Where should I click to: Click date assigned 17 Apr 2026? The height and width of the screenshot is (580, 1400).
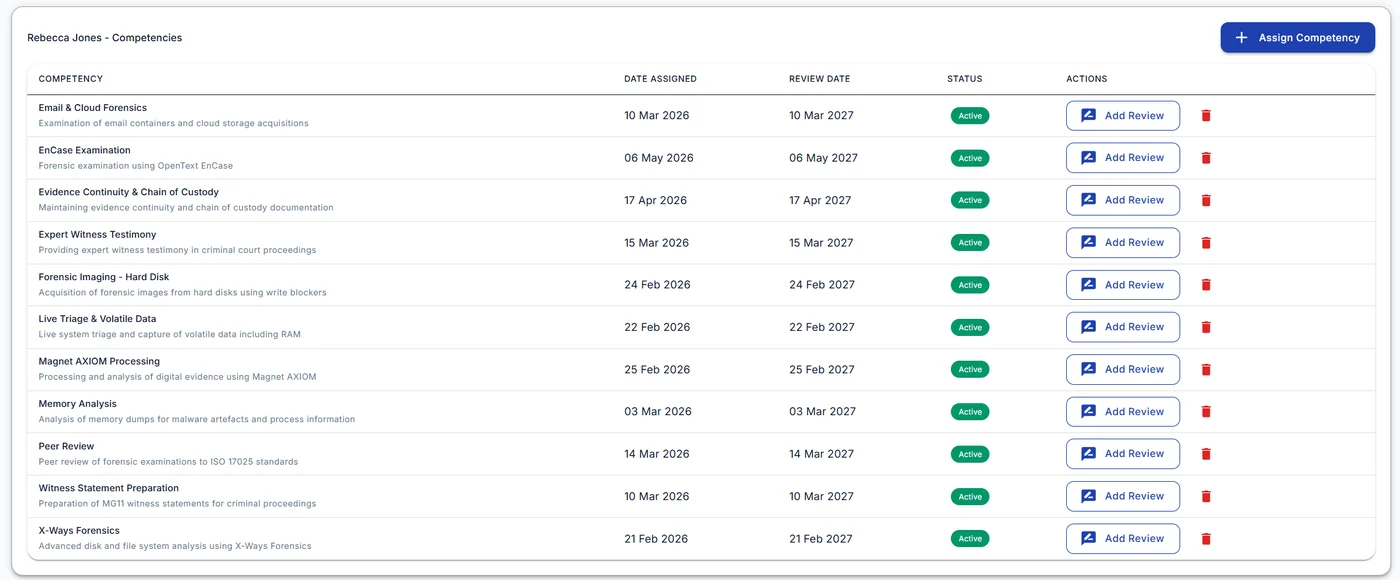[656, 200]
